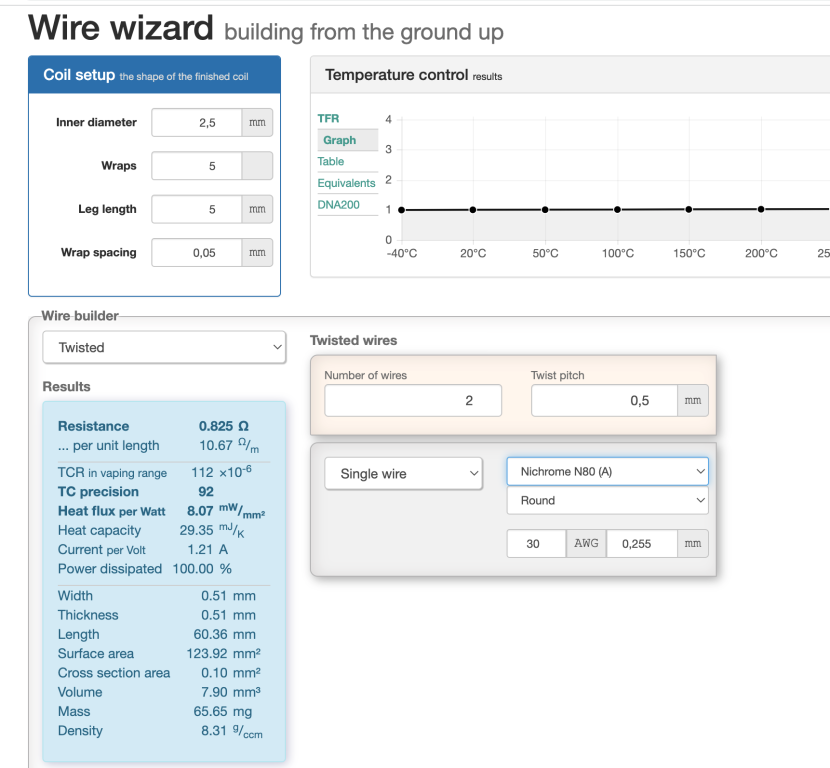This screenshot has height=768, width=830.
Task: Click the Resistance value 0.825 Ω
Action: coord(223,427)
